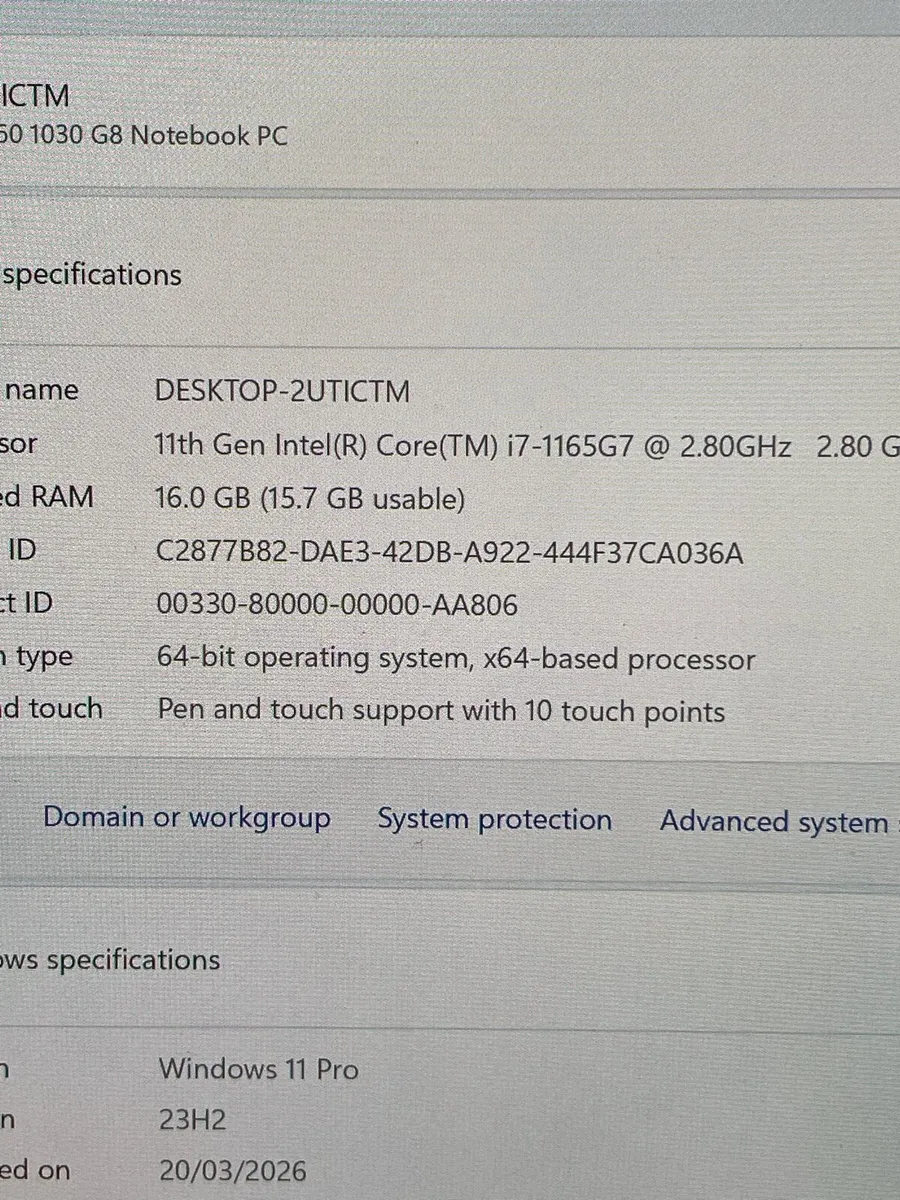Image resolution: width=900 pixels, height=1200 pixels.
Task: Click the Windows 11 Pro edition text
Action: [x=258, y=1069]
